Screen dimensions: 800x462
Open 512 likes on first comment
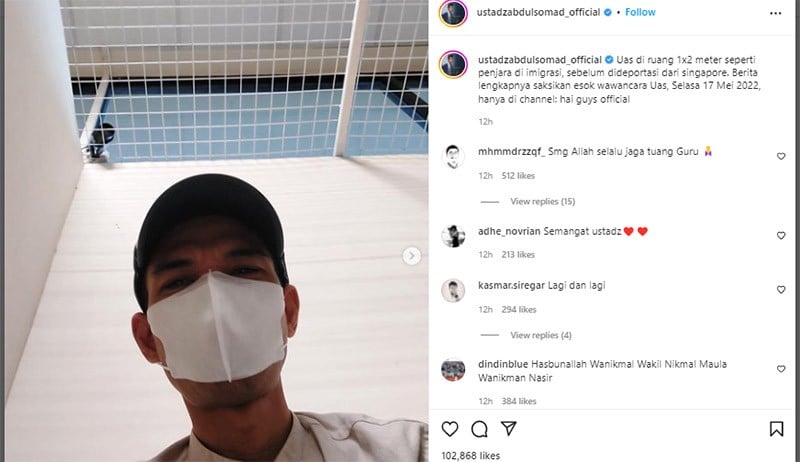coord(518,175)
